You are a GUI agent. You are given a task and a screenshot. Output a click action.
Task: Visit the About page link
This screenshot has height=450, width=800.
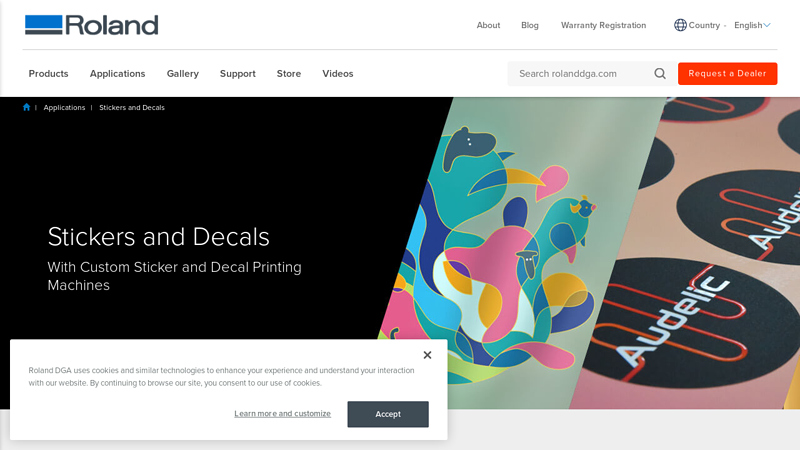(488, 25)
